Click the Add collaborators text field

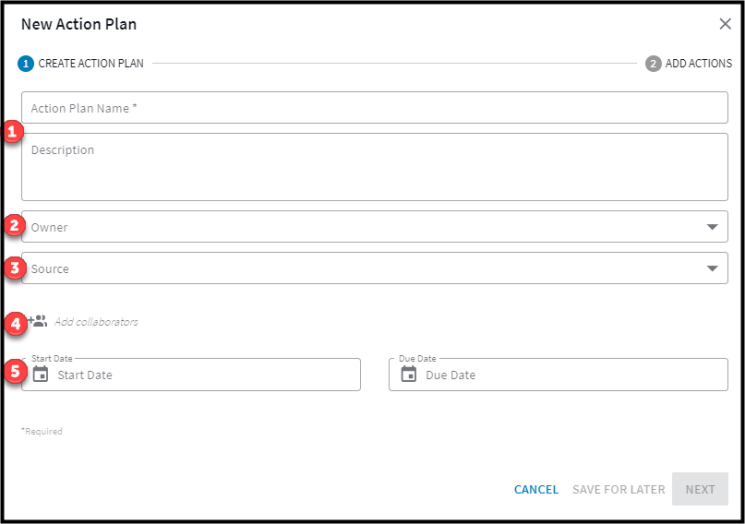[96, 322]
